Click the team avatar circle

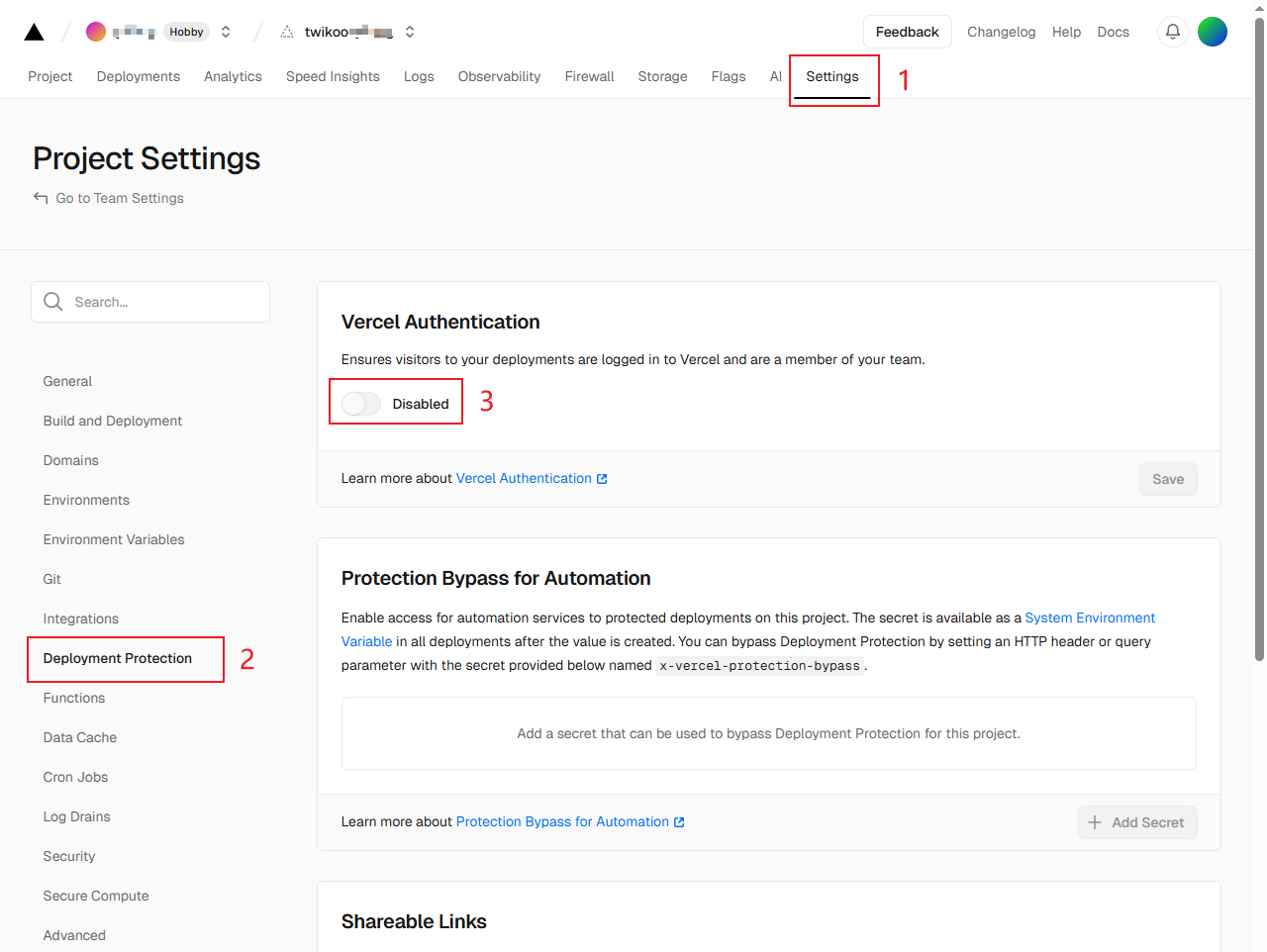click(96, 32)
